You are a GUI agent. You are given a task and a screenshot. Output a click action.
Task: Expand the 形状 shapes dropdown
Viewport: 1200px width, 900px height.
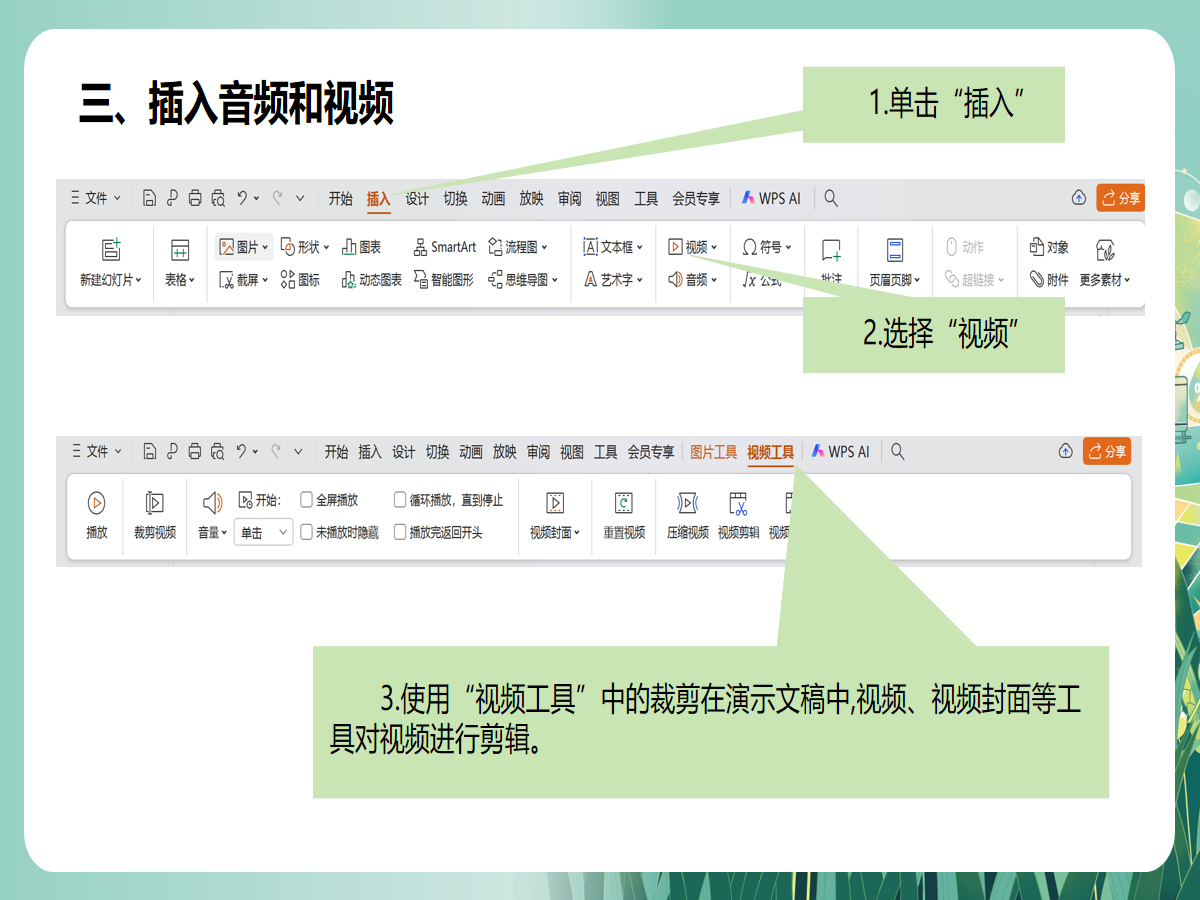click(x=305, y=247)
